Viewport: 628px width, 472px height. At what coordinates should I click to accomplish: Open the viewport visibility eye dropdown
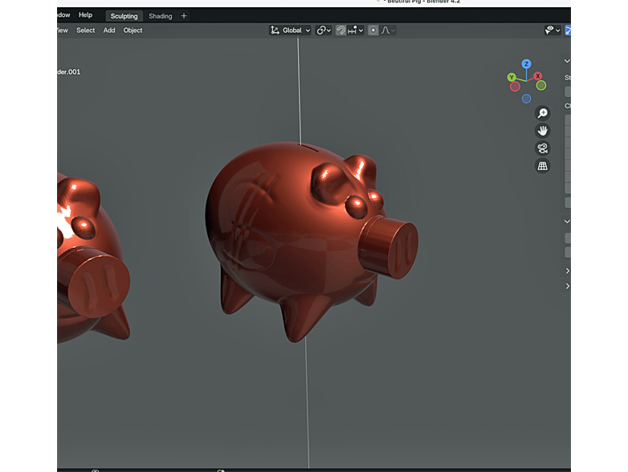551,30
